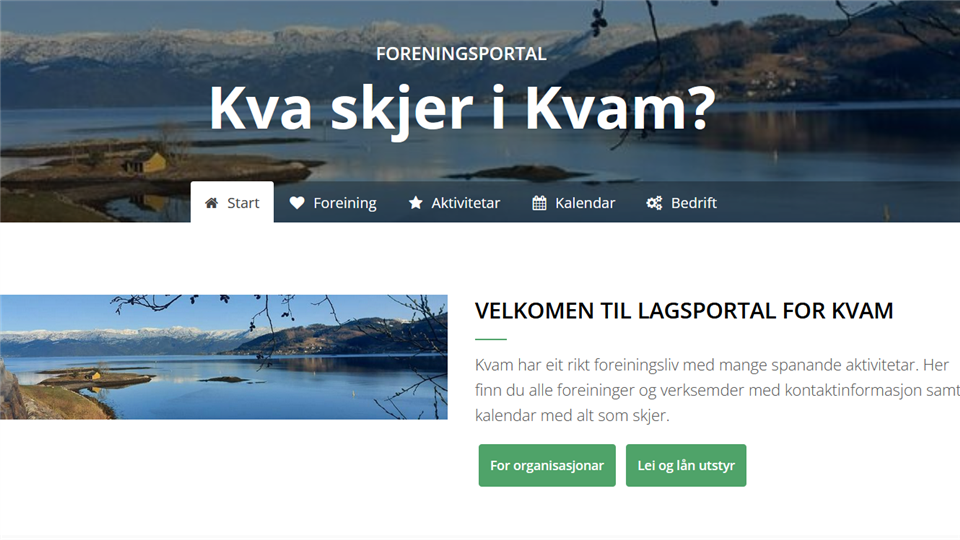Click the Kva skjer i Kvam? heading

pos(462,108)
